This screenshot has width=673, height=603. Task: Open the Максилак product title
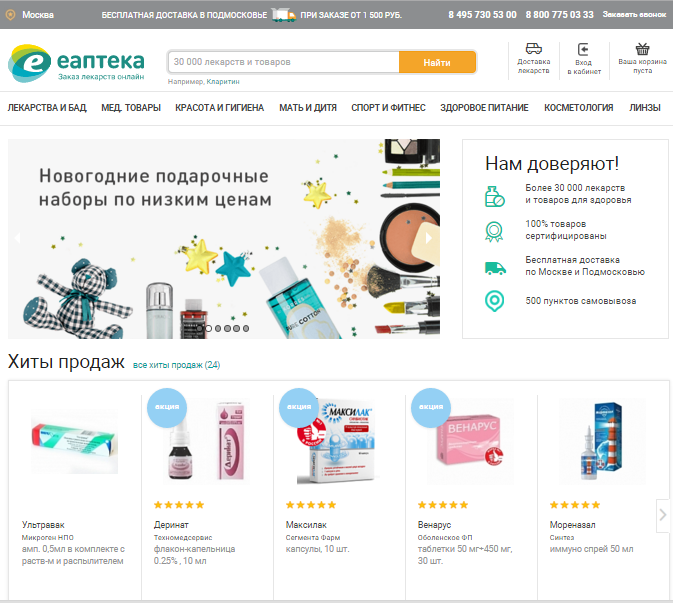(306, 525)
